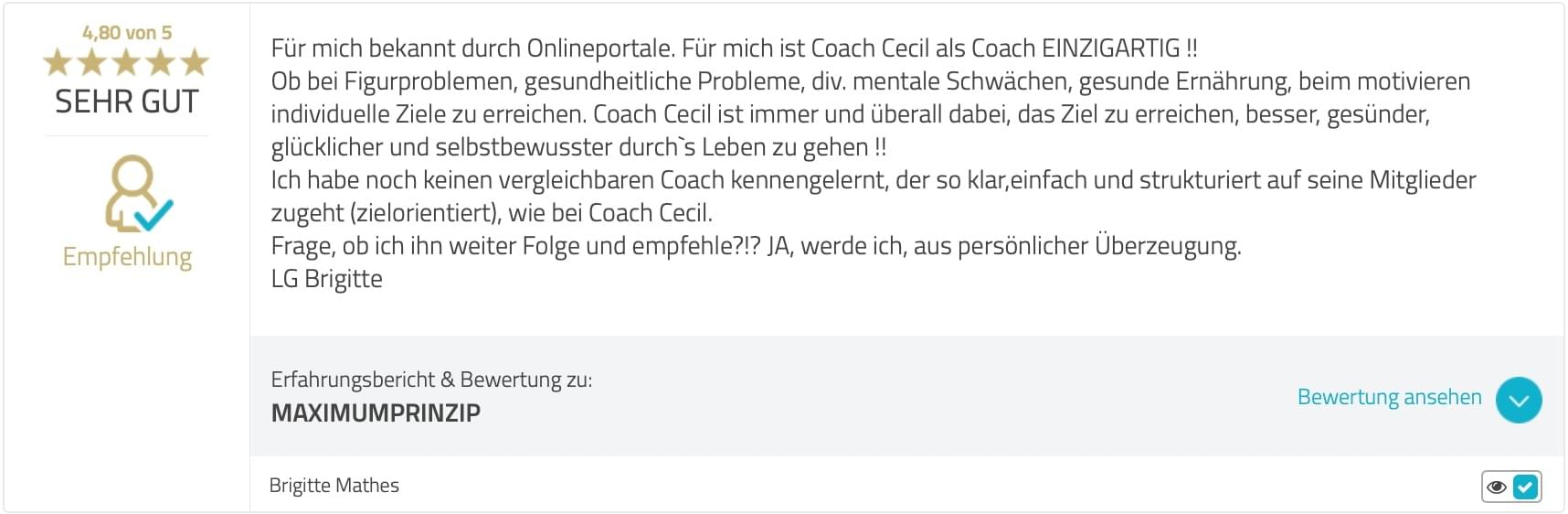The image size is (1568, 514).
Task: Click the 'SEHR GUT' rating label
Action: coord(127,102)
